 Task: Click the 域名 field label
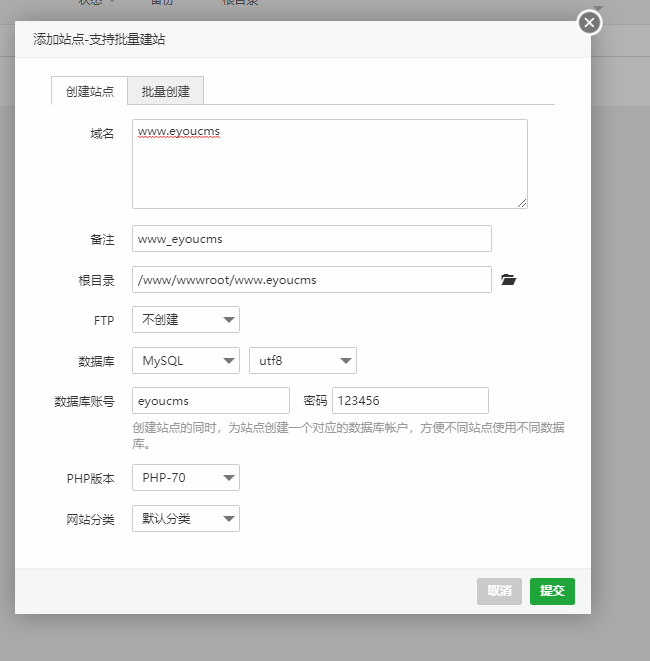(x=103, y=133)
